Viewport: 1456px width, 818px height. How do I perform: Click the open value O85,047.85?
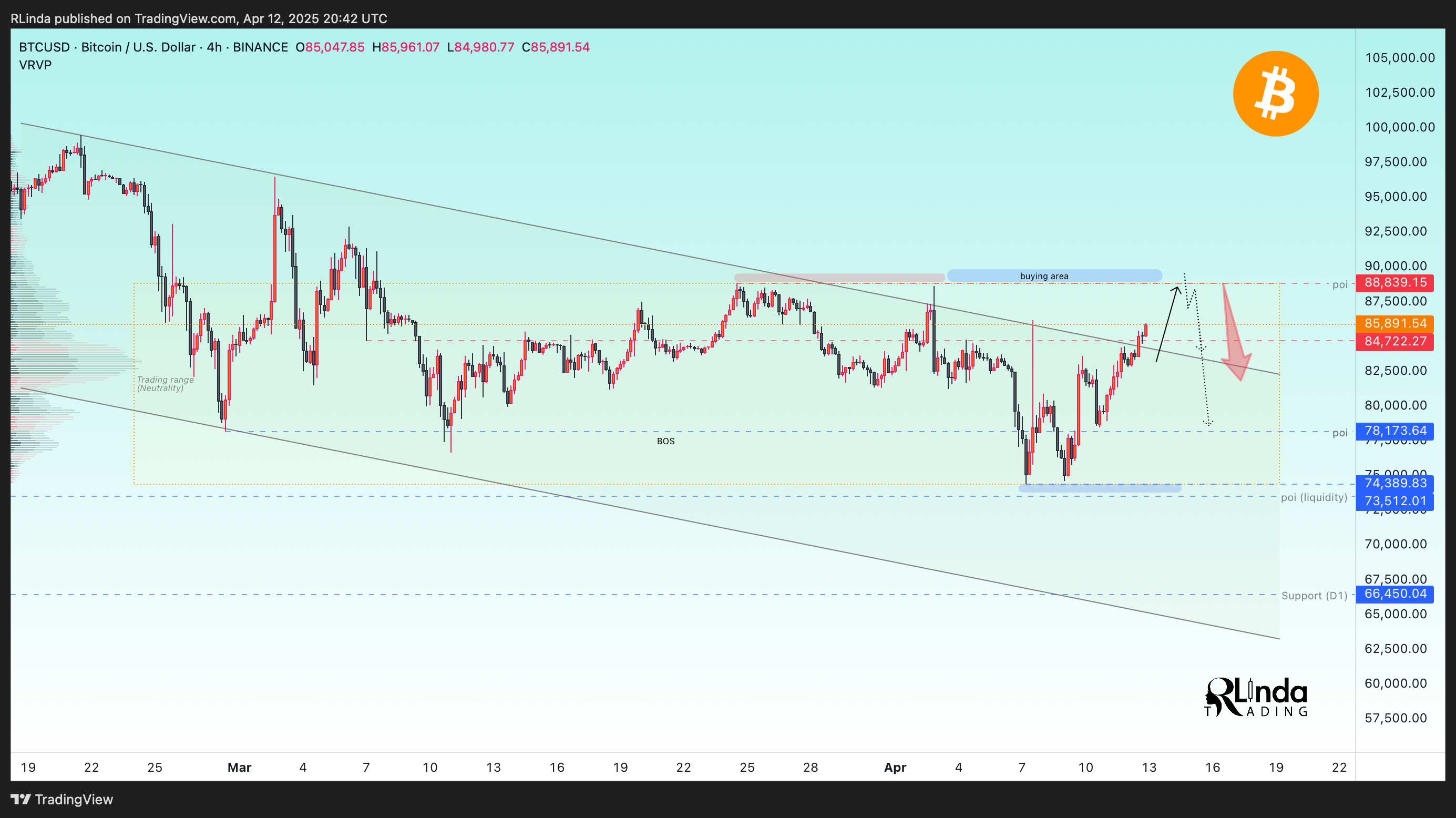[x=330, y=47]
